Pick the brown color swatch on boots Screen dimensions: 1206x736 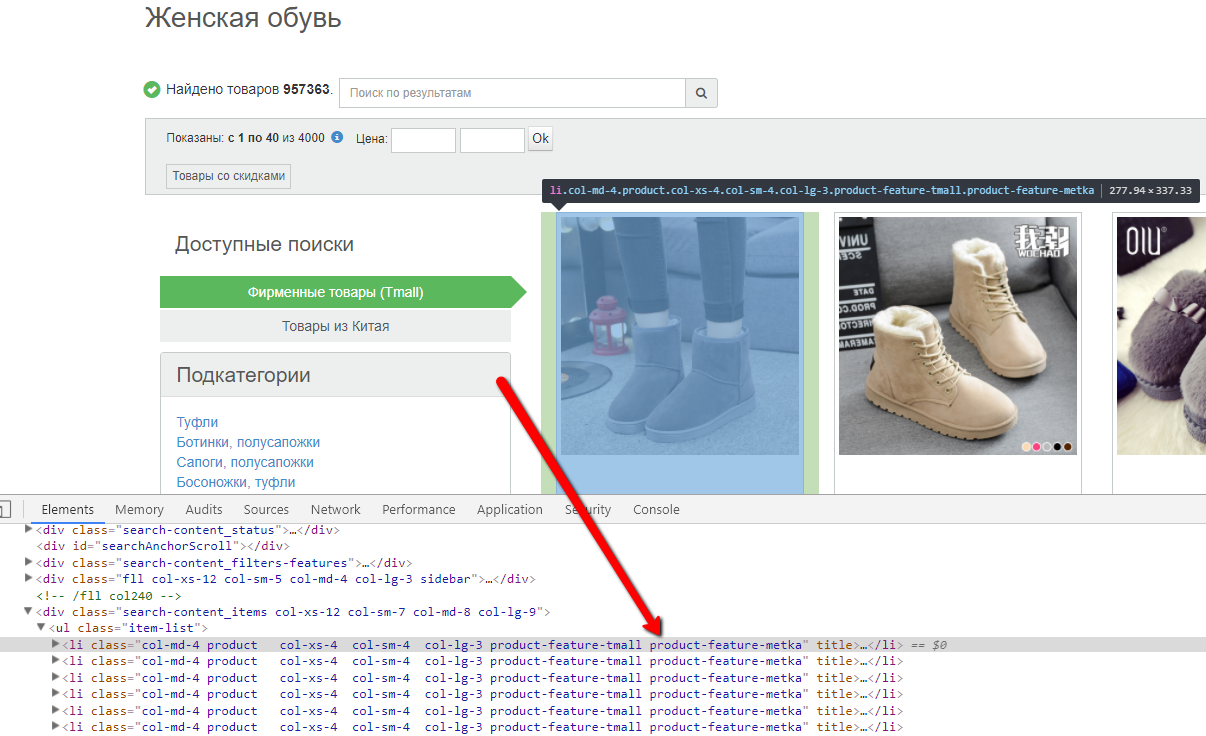click(x=1068, y=446)
